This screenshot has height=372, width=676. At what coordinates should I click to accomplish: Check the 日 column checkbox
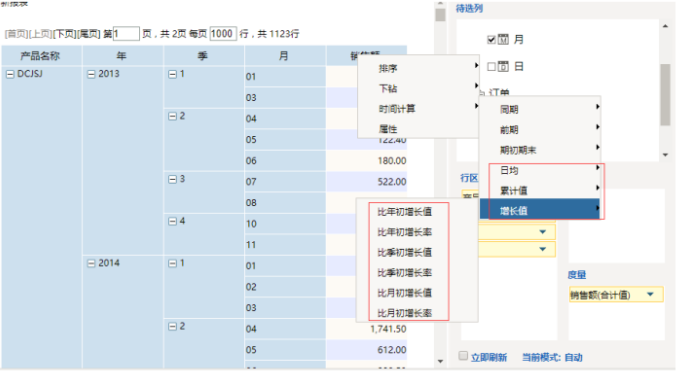(491, 66)
